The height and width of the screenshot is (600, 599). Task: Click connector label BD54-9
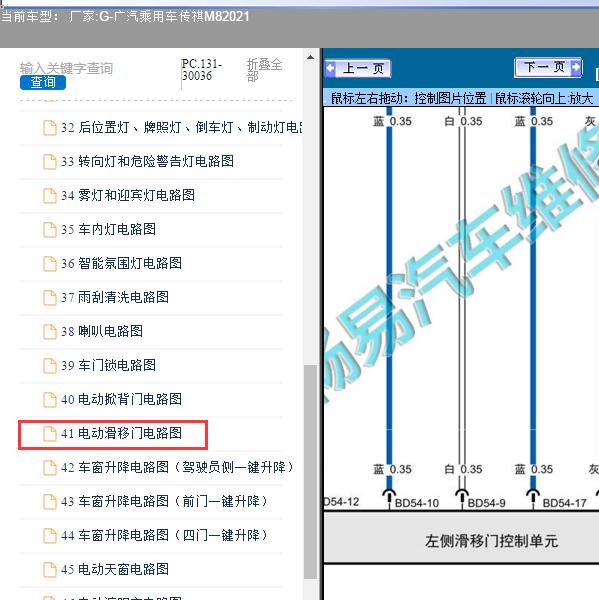486,503
